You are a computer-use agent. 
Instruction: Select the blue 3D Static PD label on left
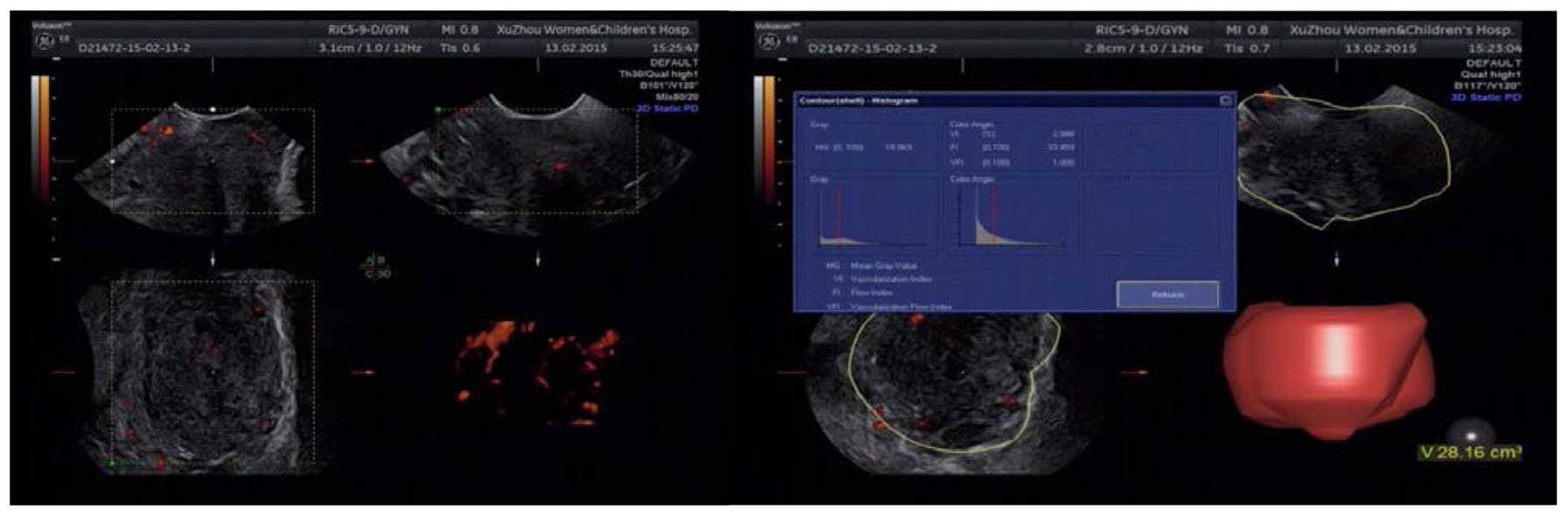667,108
